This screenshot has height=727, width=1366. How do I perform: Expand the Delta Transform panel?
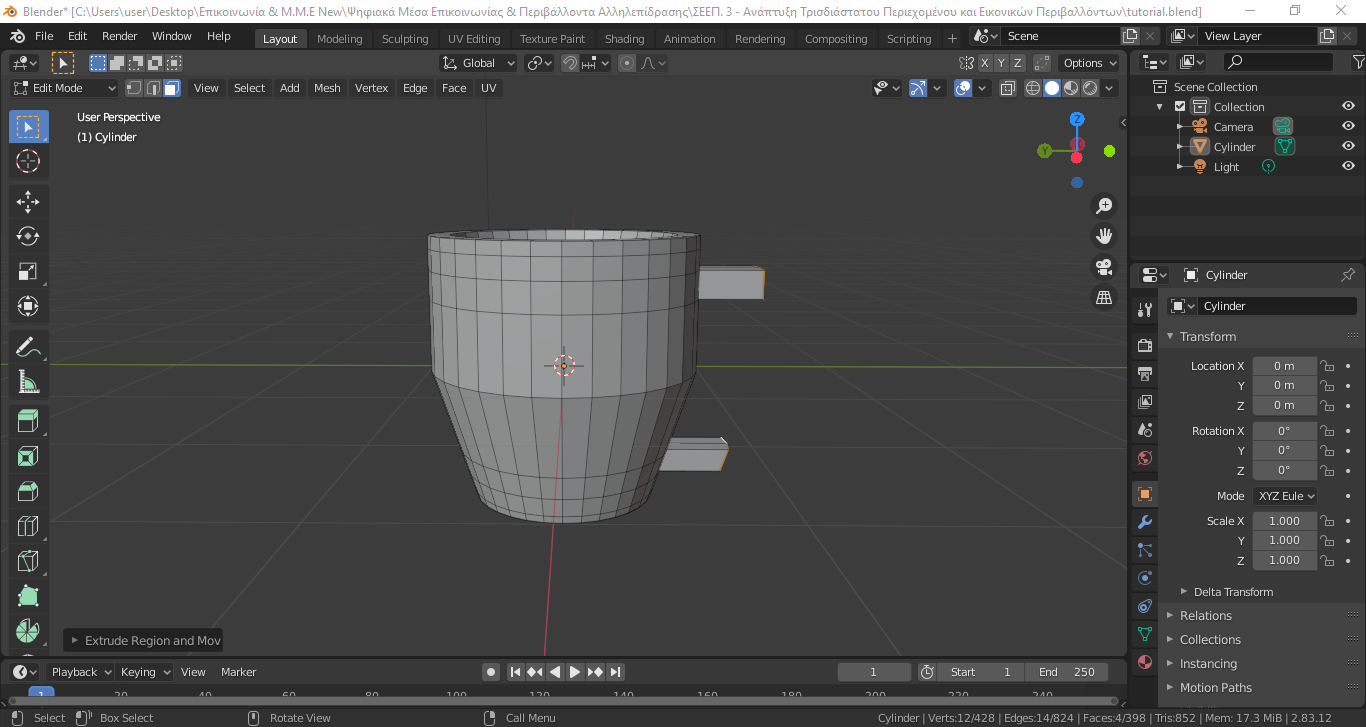pos(1233,591)
